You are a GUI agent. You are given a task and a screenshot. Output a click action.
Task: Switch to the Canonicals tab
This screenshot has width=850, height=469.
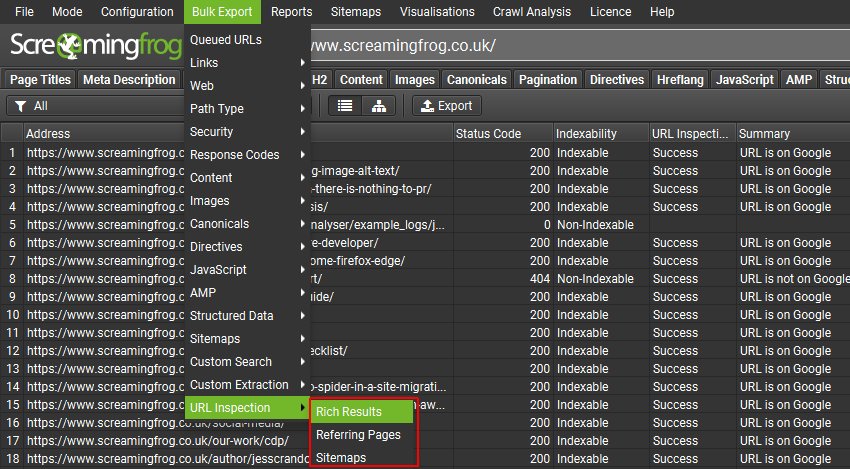click(x=476, y=80)
